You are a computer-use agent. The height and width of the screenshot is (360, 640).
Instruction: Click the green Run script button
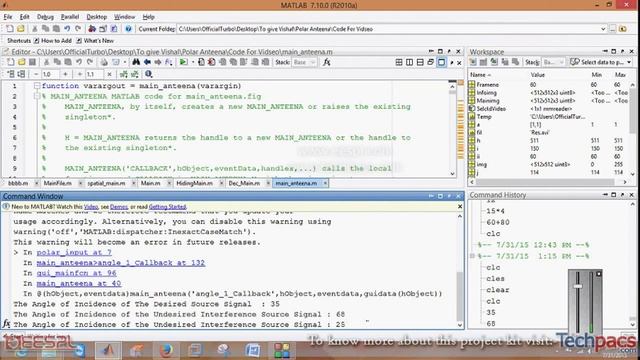coord(183,62)
